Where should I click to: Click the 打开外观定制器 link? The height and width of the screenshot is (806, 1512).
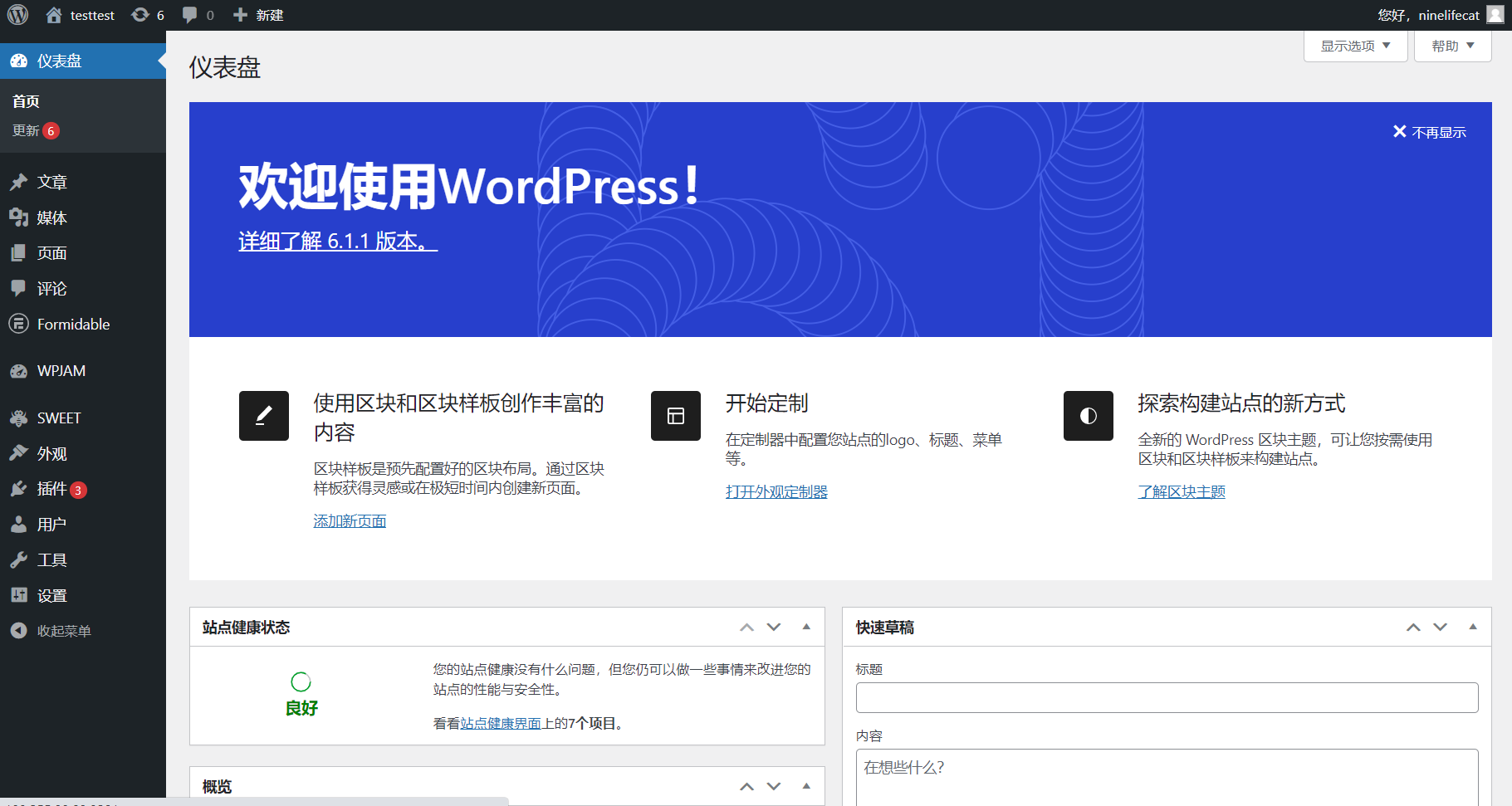776,491
